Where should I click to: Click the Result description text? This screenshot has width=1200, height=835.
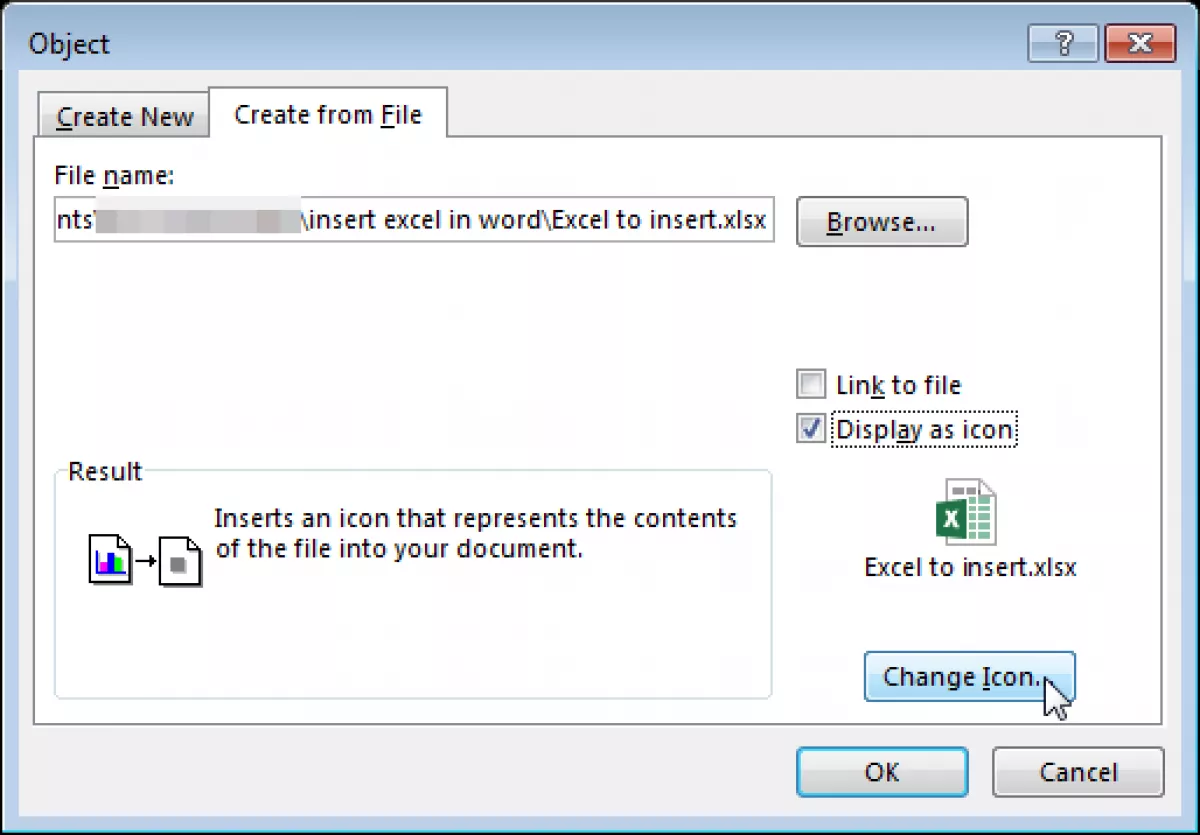tap(475, 533)
